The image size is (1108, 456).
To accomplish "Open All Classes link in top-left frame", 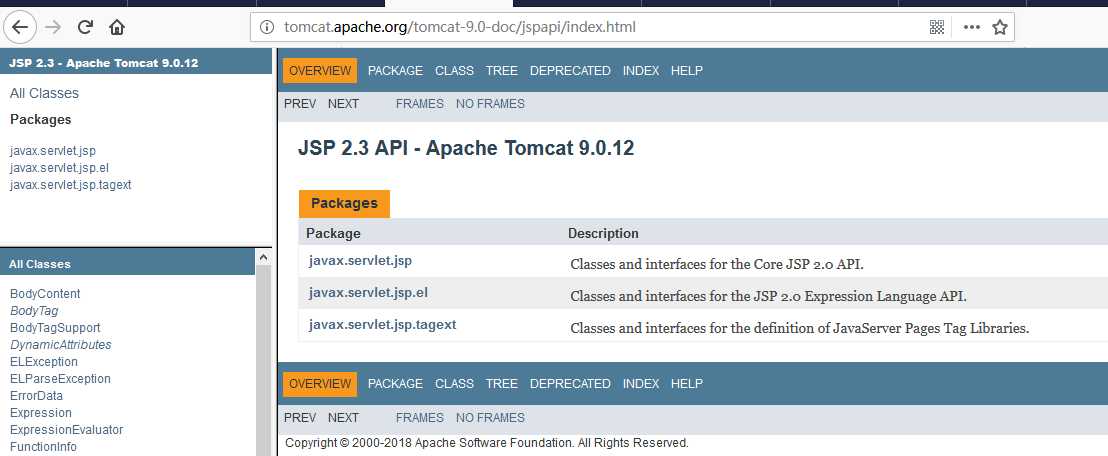I will click(x=45, y=93).
